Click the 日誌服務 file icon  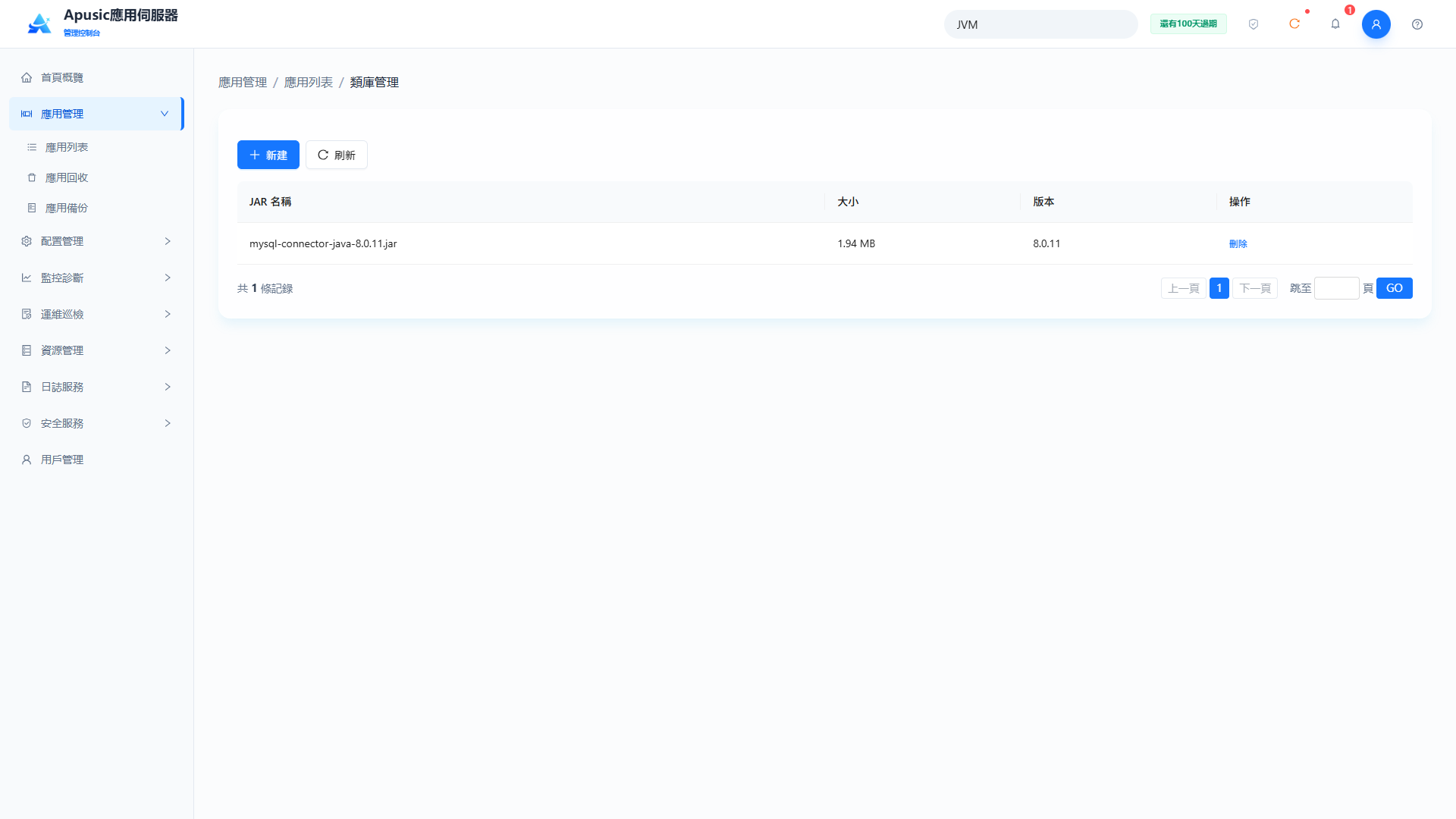tap(27, 387)
